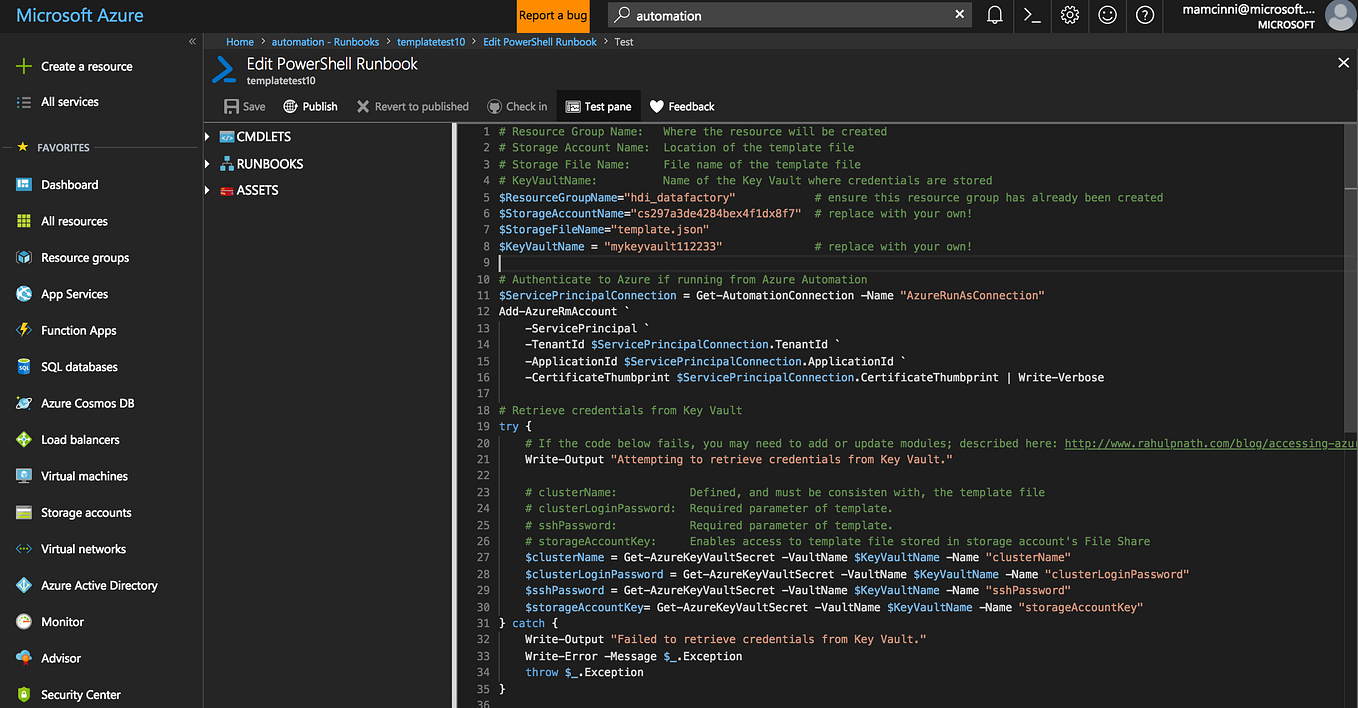Open the help question mark icon
1358x708 pixels.
point(1145,15)
